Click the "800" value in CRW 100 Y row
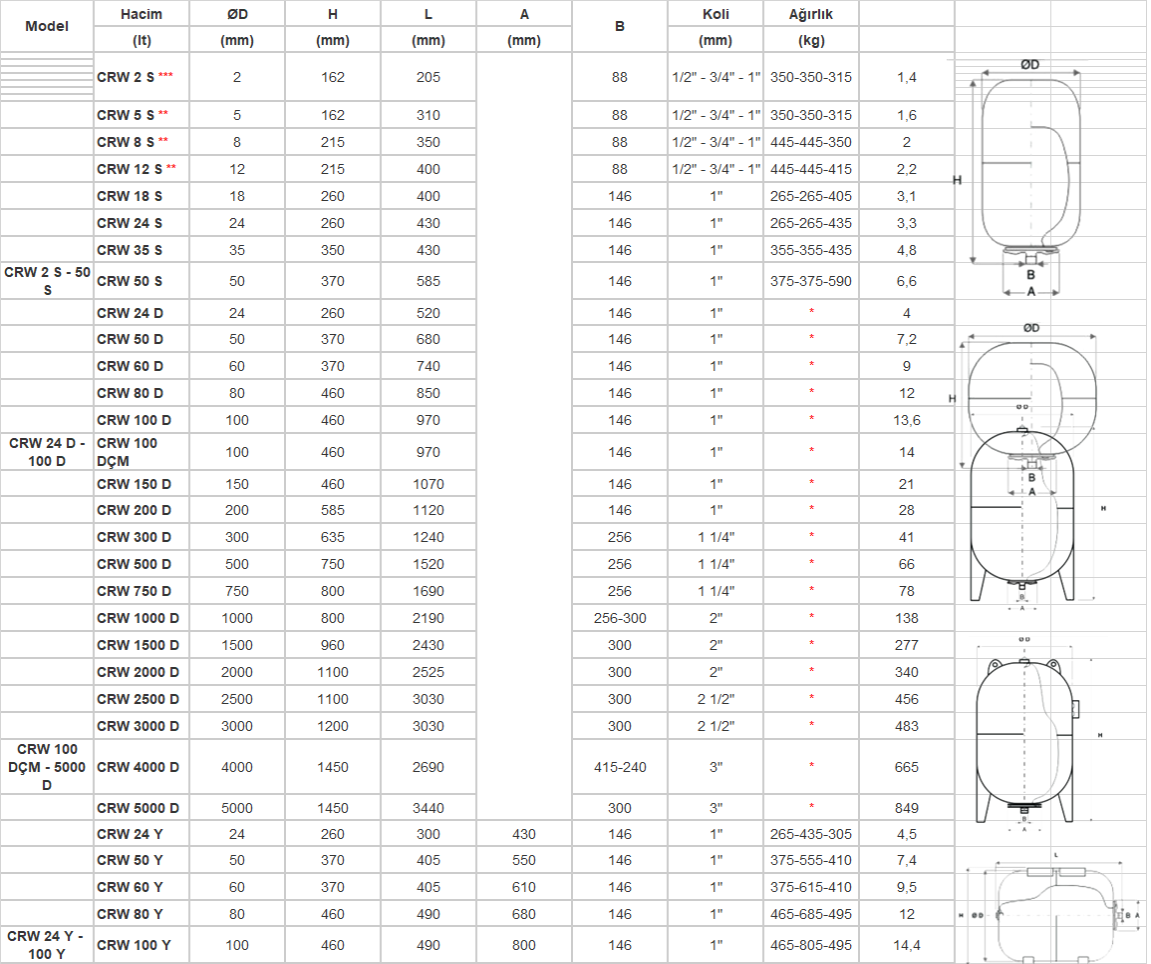 coord(524,946)
